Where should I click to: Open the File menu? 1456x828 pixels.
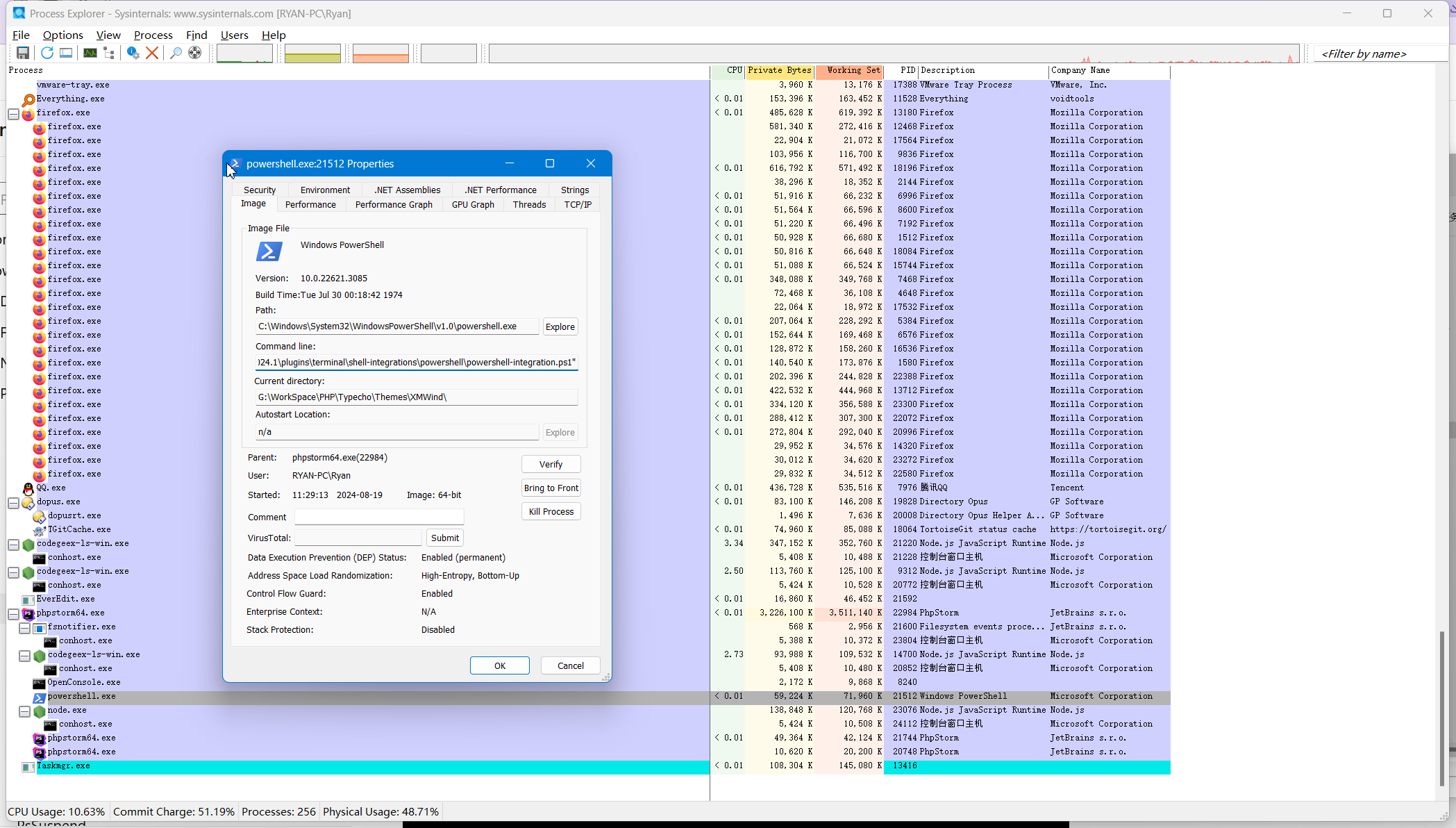click(21, 35)
